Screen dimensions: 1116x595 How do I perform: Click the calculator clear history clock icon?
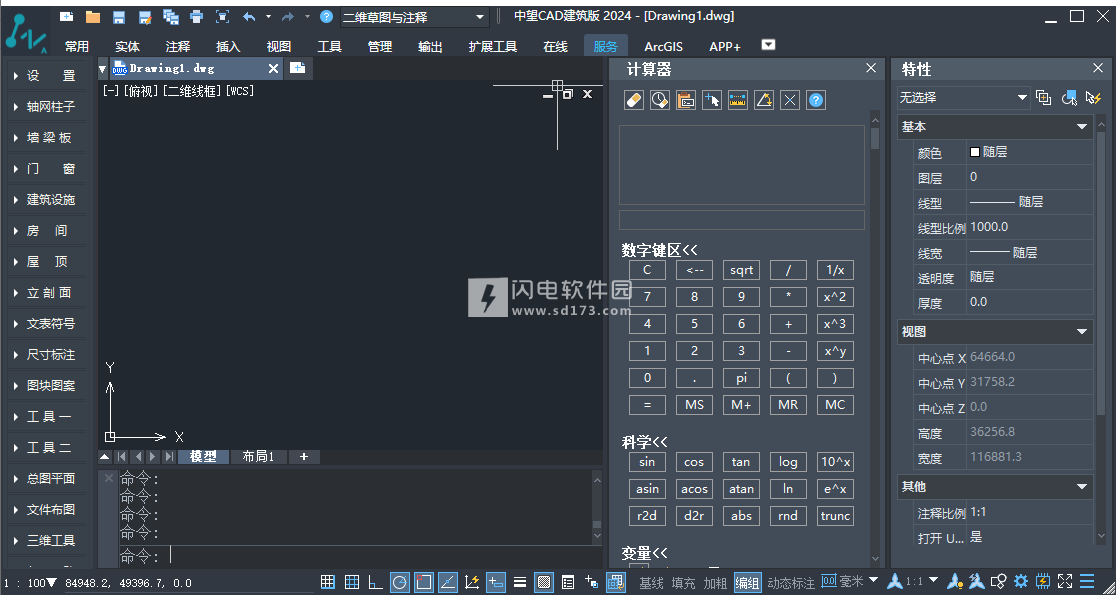click(660, 100)
